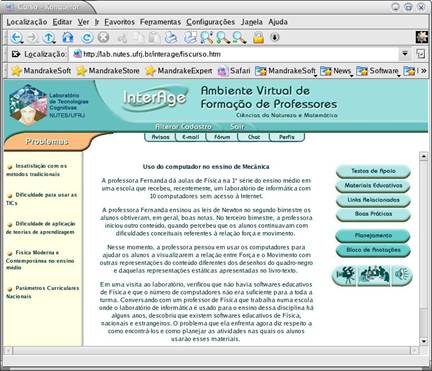
Task: Open the Materiais Educativos button
Action: [x=373, y=185]
